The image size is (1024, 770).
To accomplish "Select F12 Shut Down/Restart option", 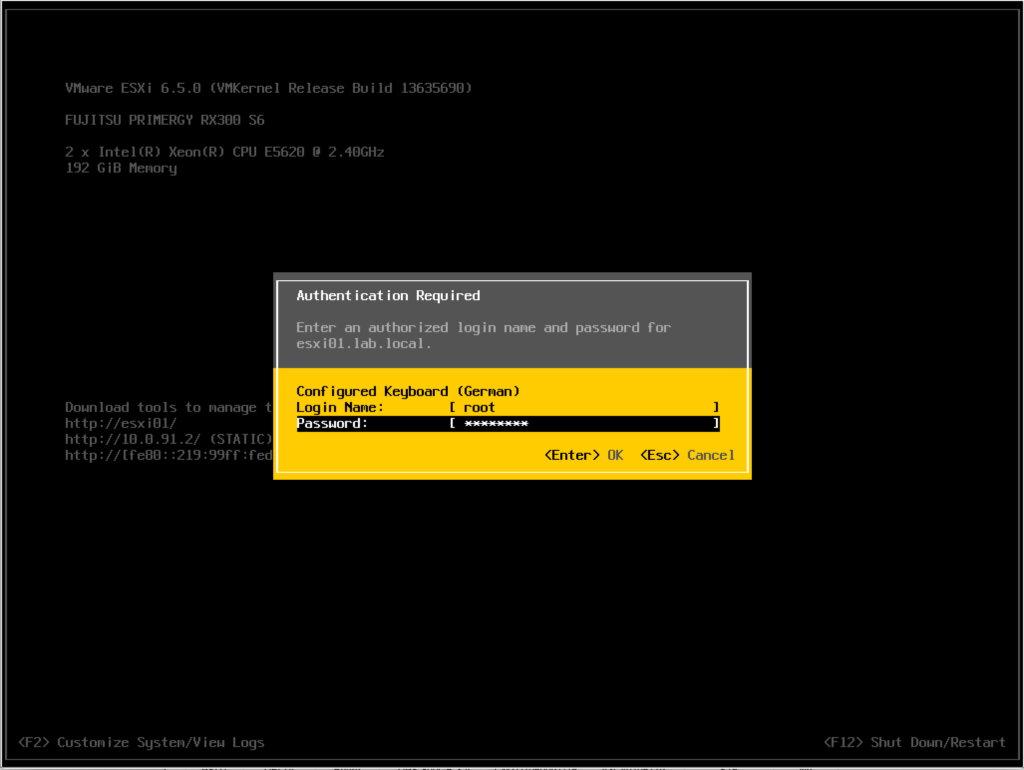I will [914, 743].
